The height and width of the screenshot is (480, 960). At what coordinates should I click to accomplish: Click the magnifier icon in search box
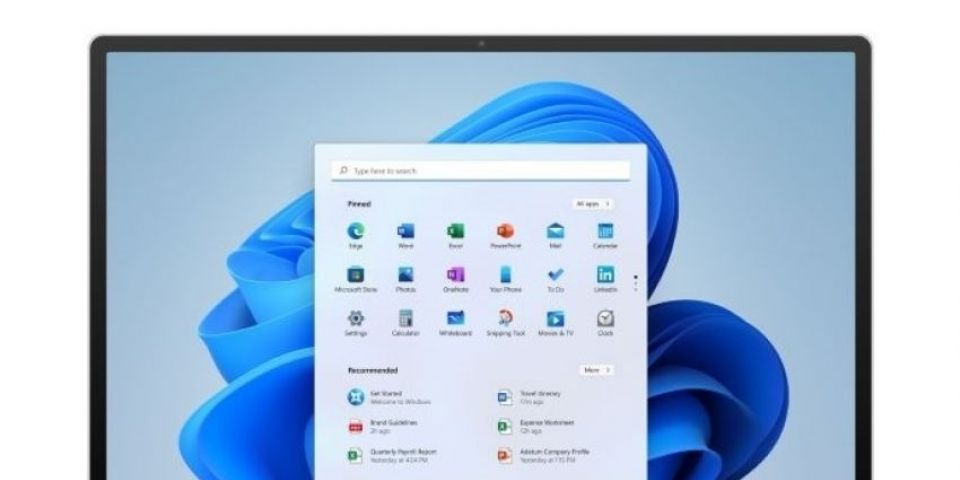pyautogui.click(x=343, y=171)
